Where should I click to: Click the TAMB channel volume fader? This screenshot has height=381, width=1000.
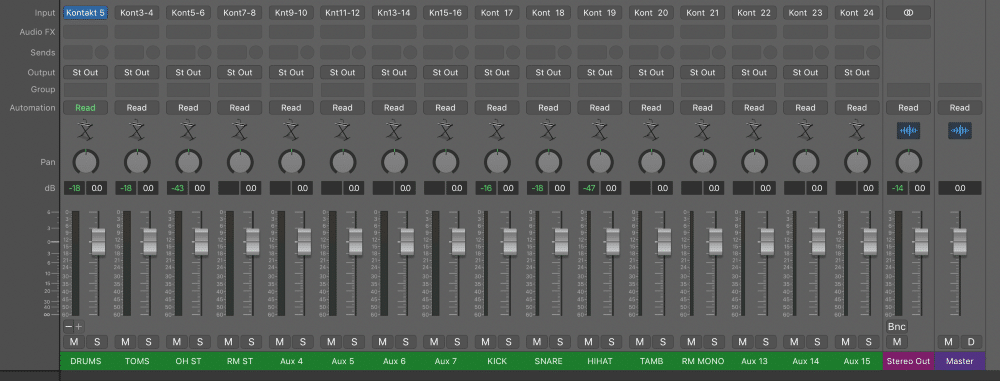(664, 241)
